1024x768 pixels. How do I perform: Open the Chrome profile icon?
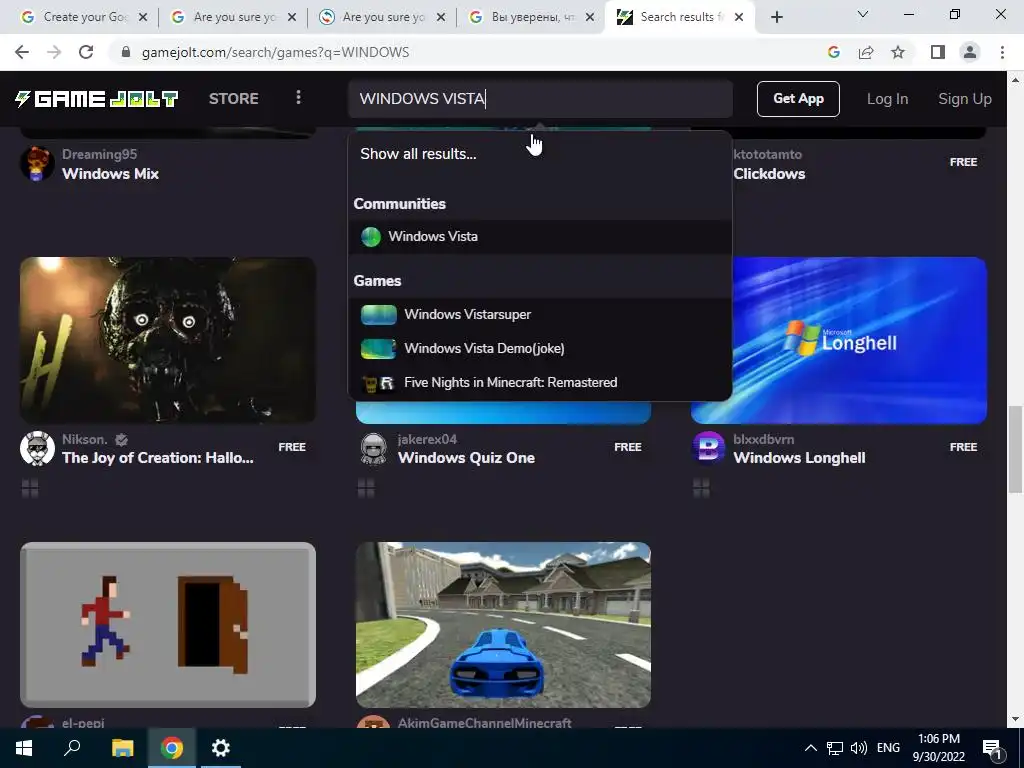pos(970,52)
